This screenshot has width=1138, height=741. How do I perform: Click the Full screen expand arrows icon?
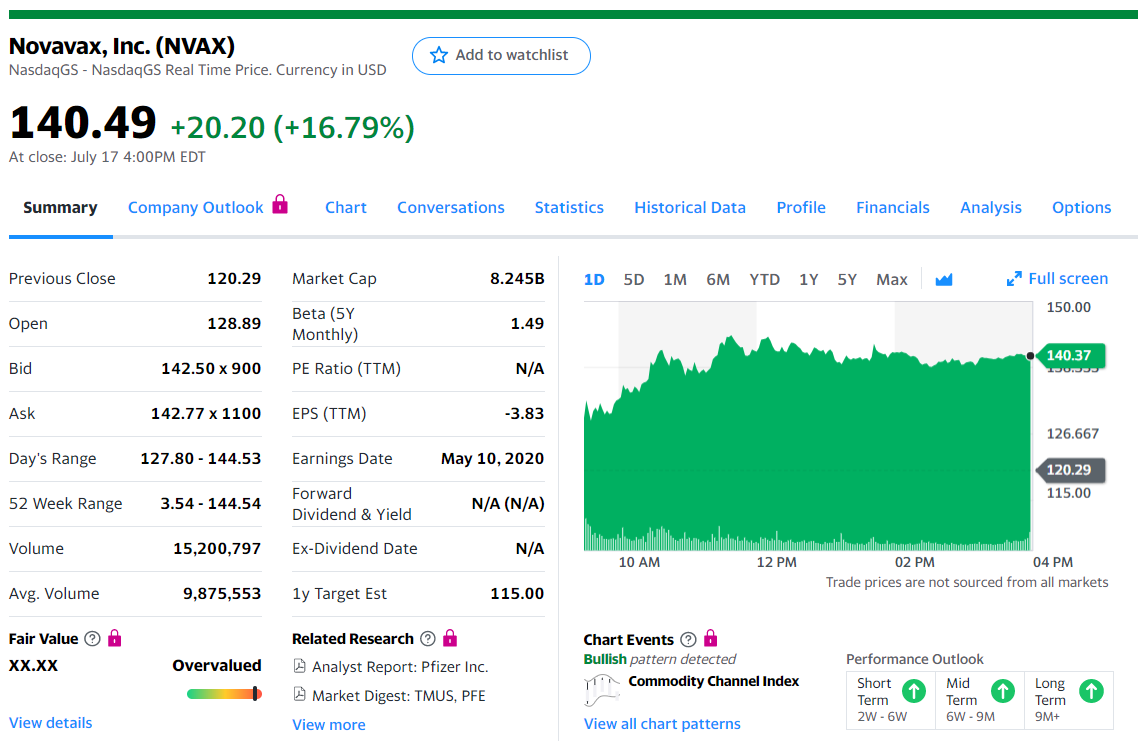[x=1014, y=279]
